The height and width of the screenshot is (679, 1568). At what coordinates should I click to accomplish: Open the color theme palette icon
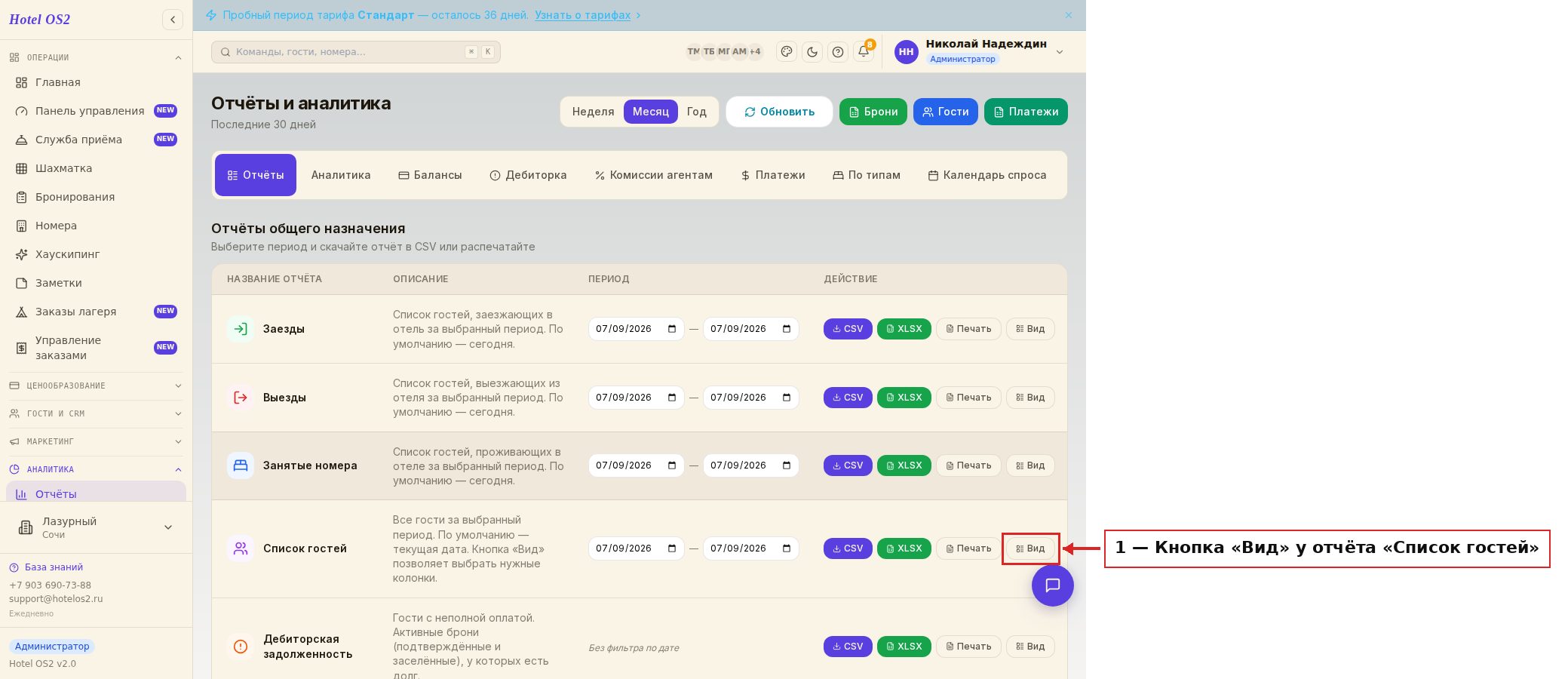pos(787,52)
